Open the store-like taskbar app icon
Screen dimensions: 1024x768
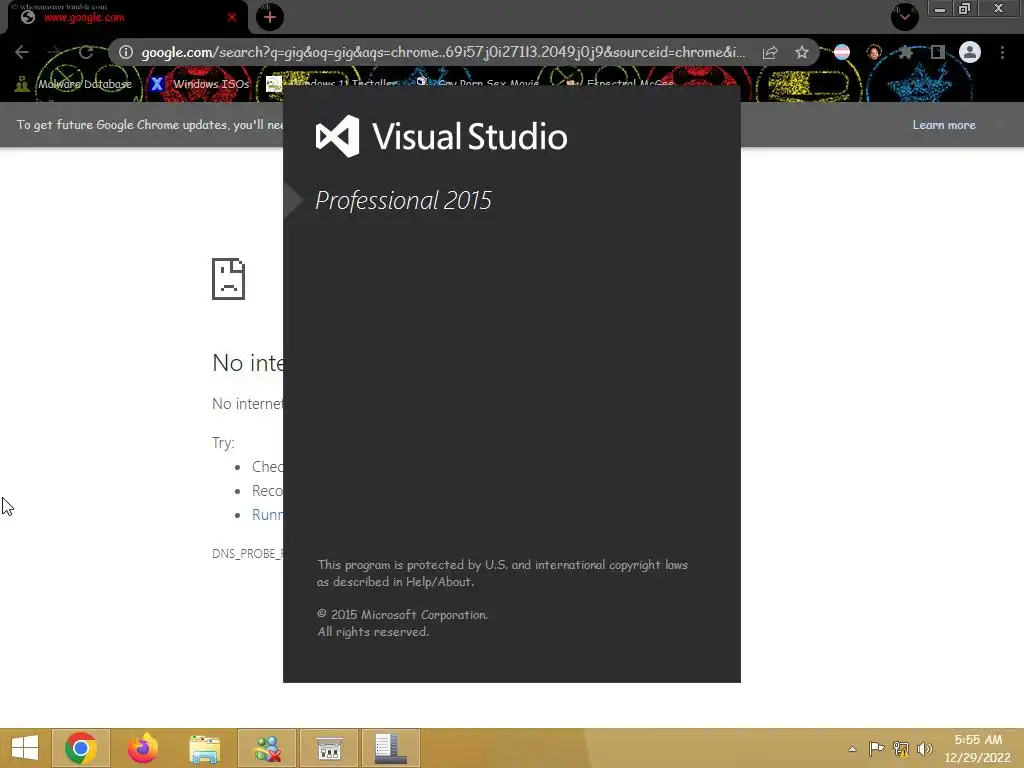pyautogui.click(x=329, y=748)
